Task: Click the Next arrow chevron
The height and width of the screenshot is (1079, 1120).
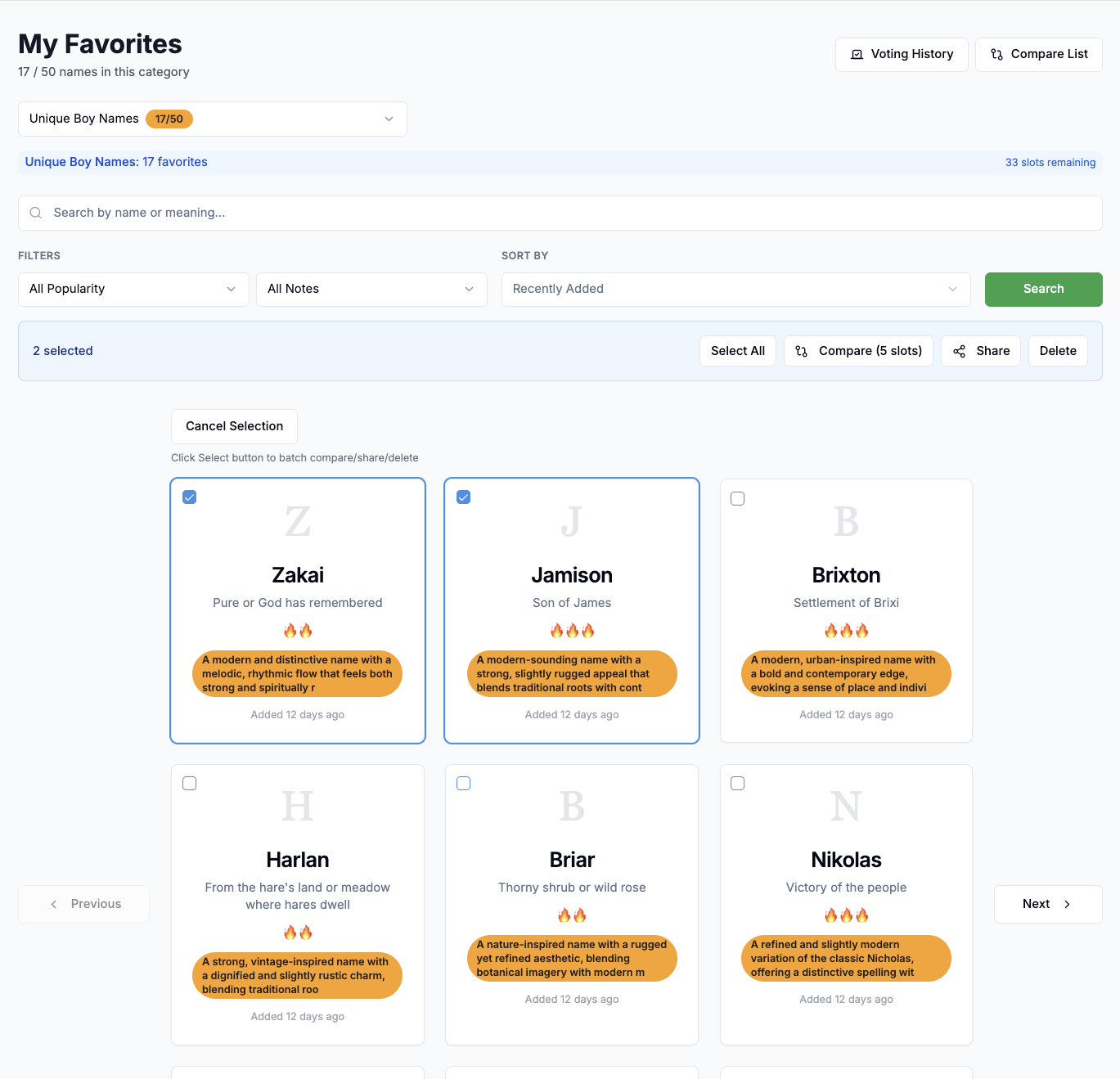Action: pos(1068,904)
